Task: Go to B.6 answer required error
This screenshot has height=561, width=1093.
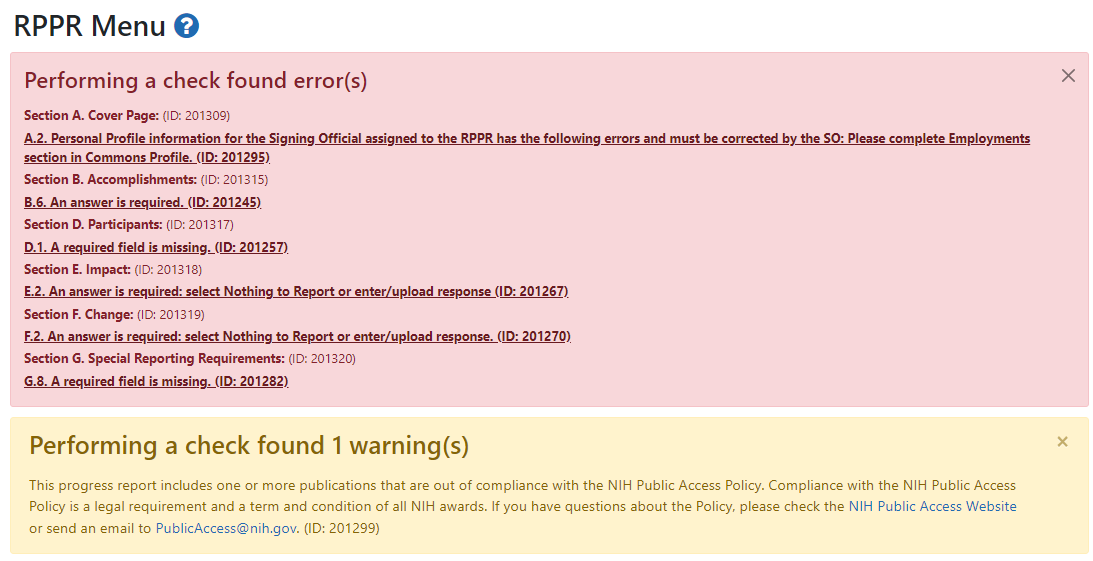Action: pos(142,202)
